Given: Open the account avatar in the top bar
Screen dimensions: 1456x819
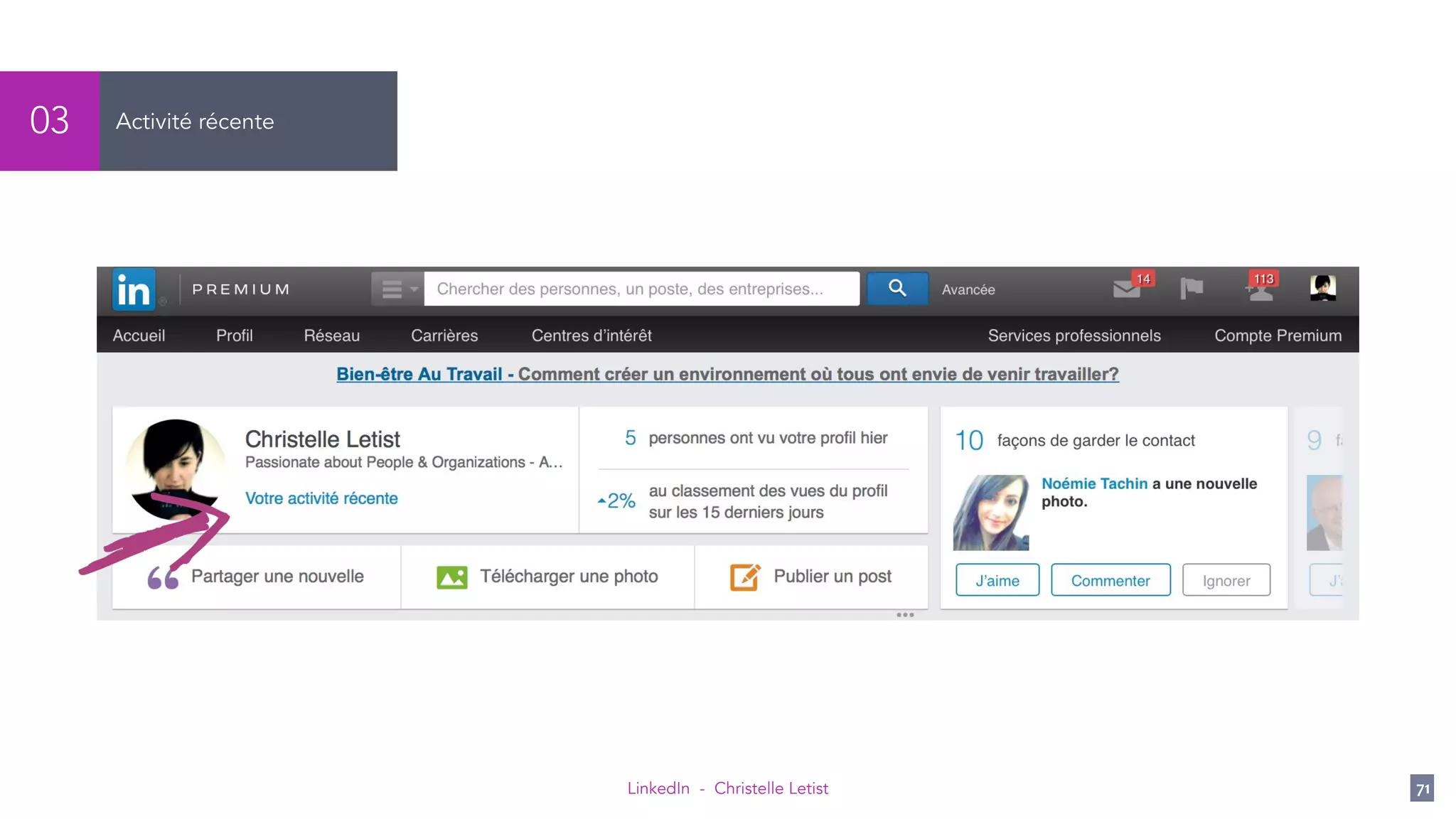Looking at the screenshot, I should coord(1323,288).
